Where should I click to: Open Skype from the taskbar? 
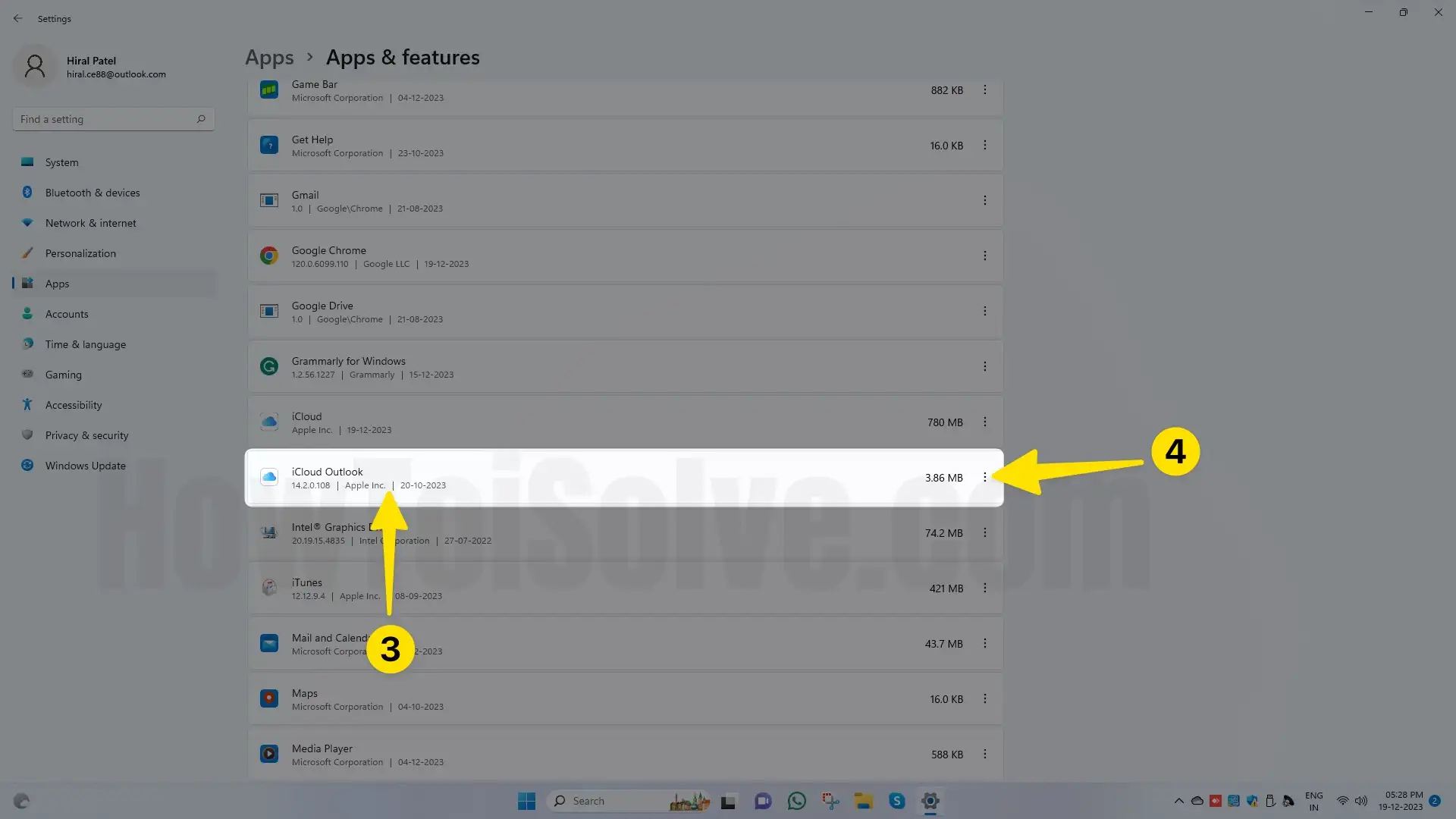click(896, 801)
